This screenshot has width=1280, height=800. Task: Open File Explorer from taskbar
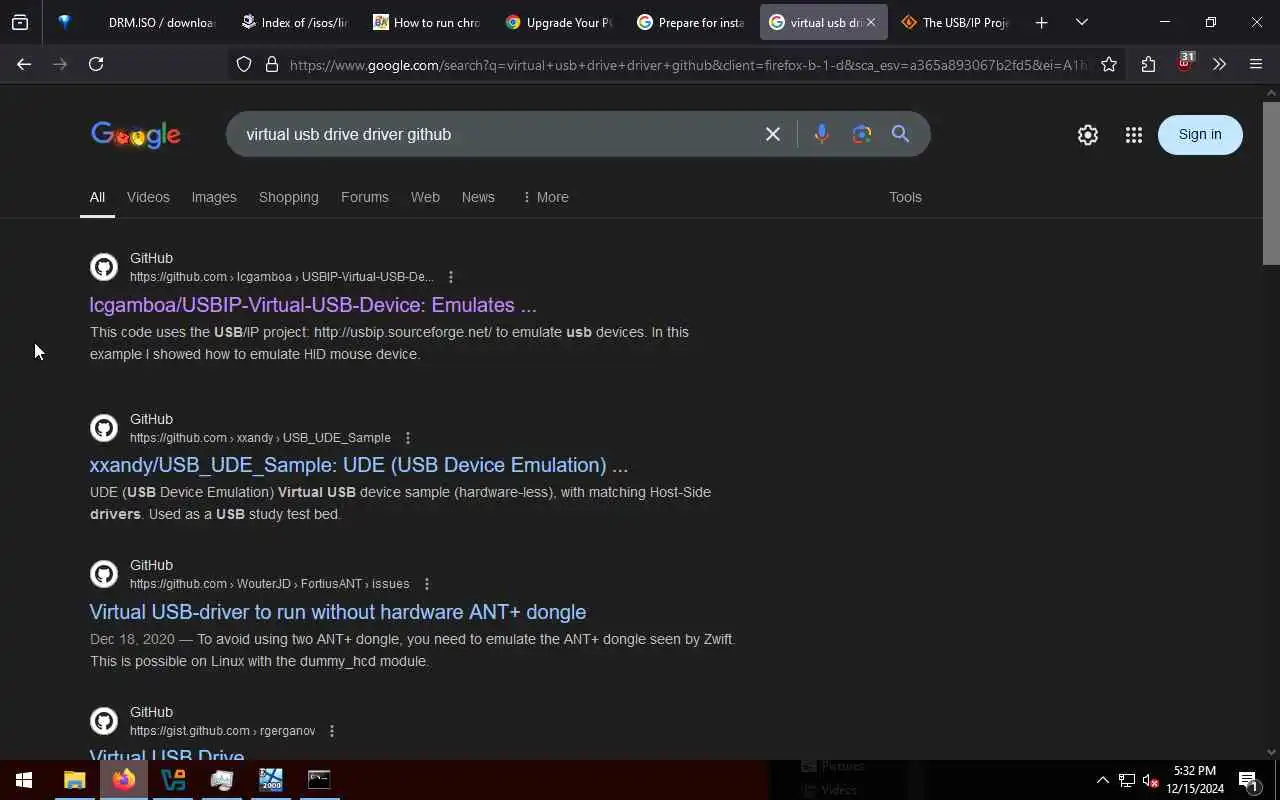pos(74,780)
